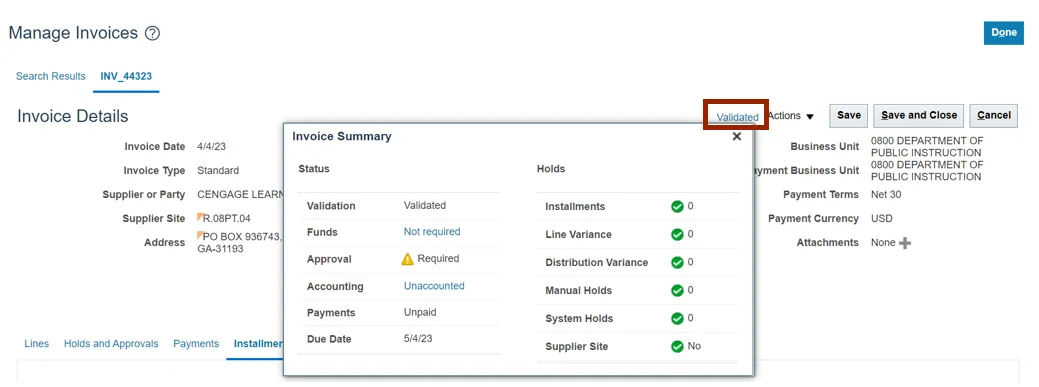This screenshot has height=387, width=1039.
Task: Add an attachment with the plus icon
Action: coord(905,243)
